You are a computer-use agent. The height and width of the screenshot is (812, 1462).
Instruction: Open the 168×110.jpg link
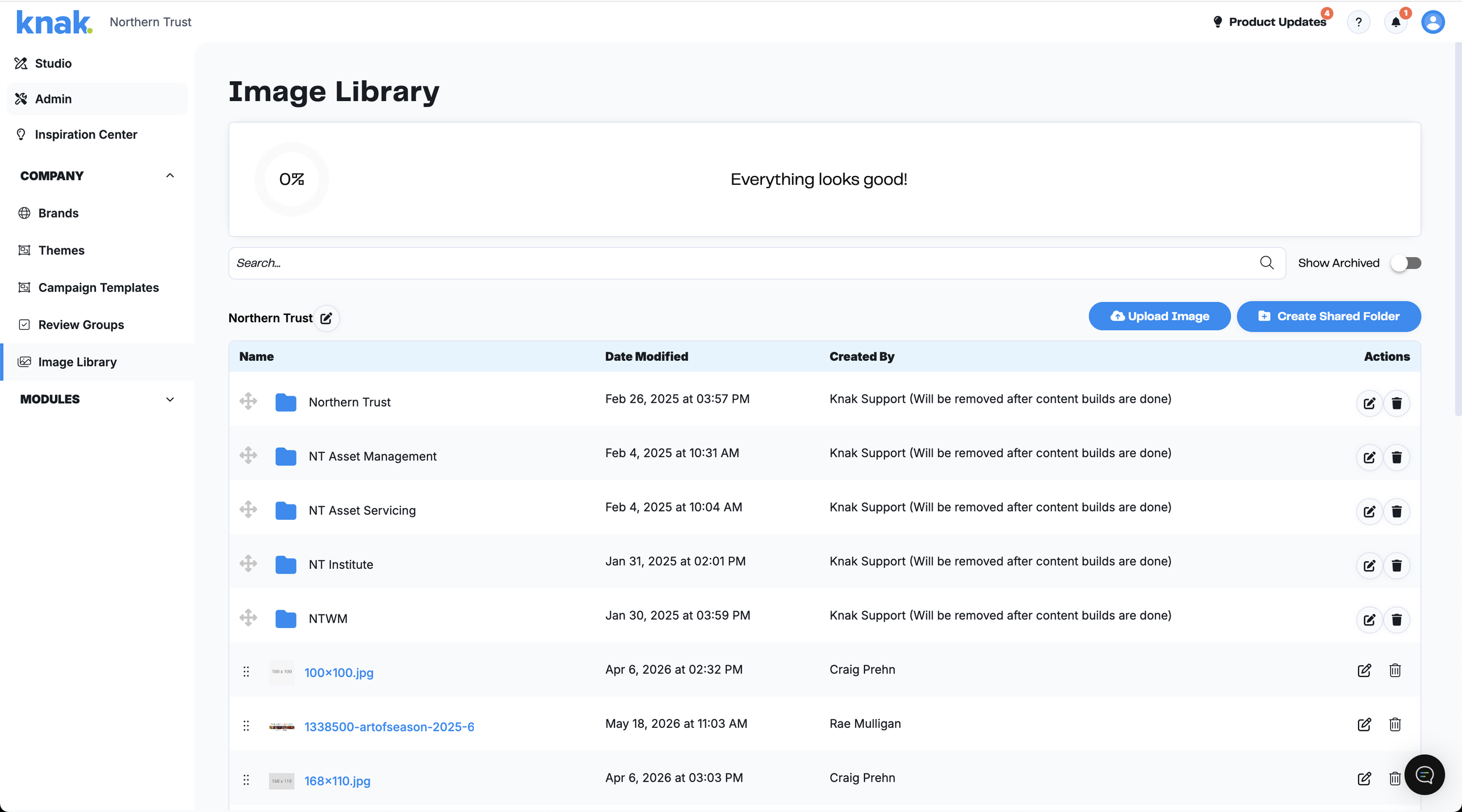pos(337,781)
